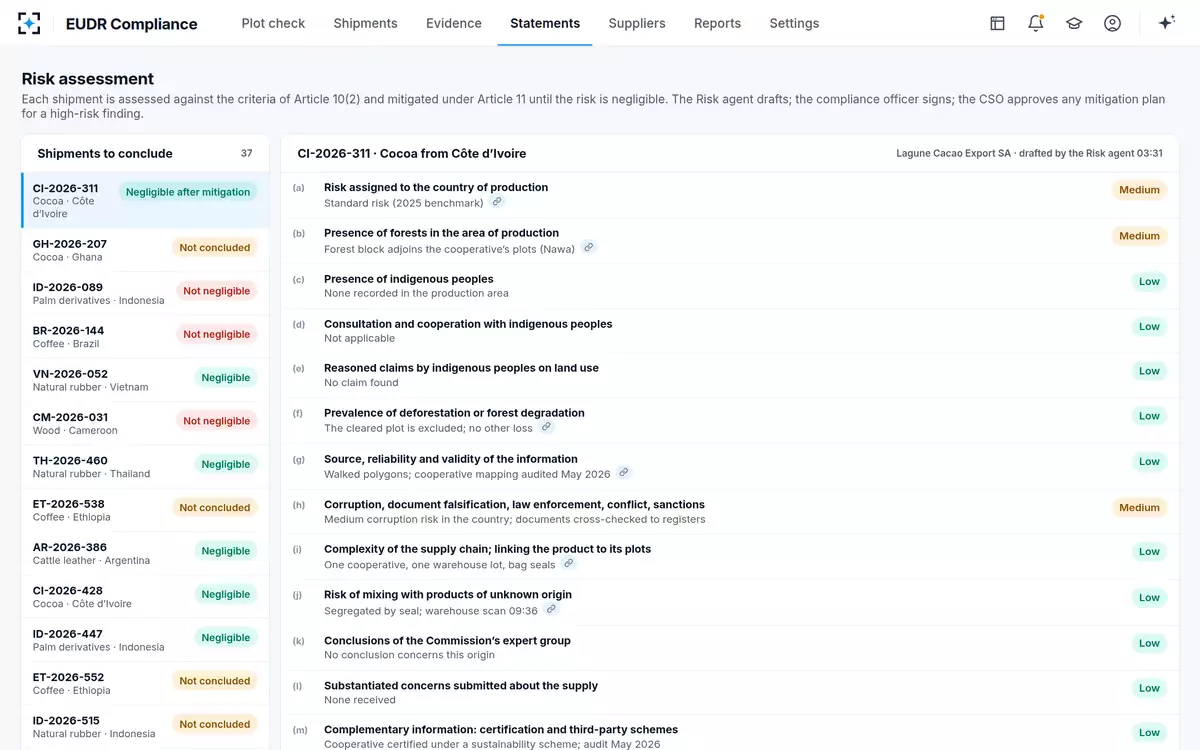This screenshot has height=750, width=1200.
Task: Select shipment TH-2026-460 Natural rubber Thailand
Action: (146, 467)
